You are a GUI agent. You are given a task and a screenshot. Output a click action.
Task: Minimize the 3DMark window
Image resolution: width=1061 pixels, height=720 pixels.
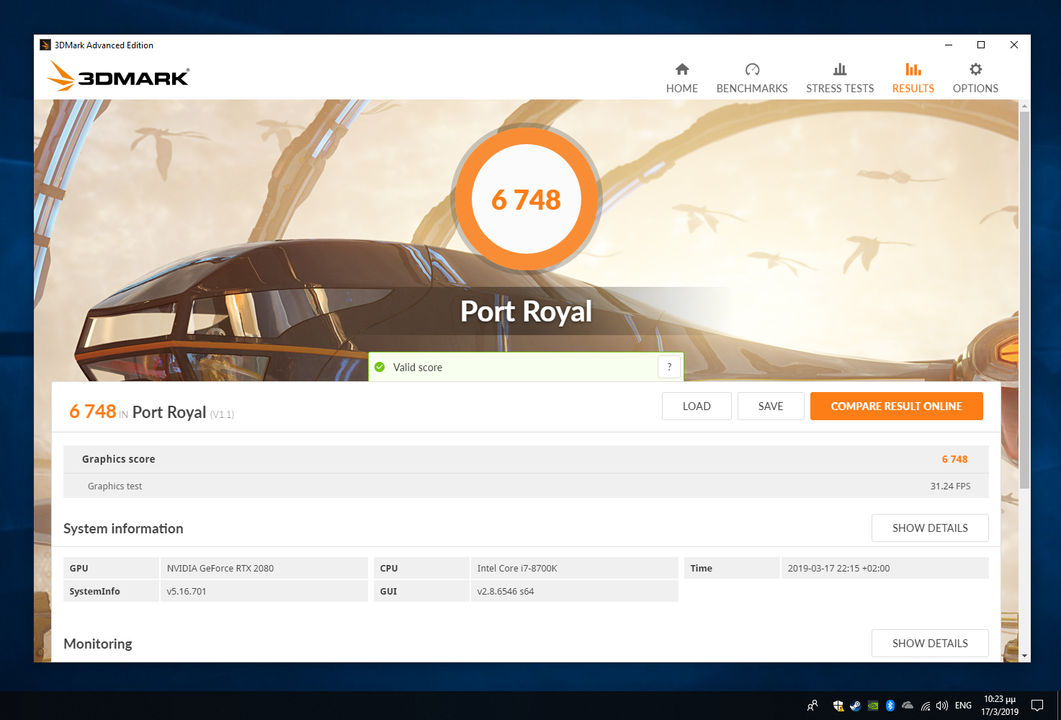[x=949, y=45]
